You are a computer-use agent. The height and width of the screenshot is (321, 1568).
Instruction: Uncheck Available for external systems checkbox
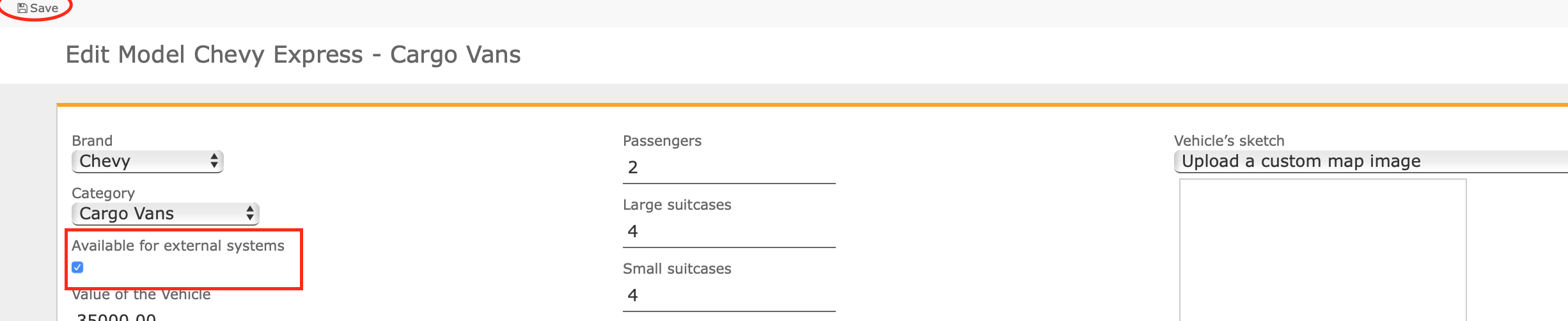pos(77,267)
